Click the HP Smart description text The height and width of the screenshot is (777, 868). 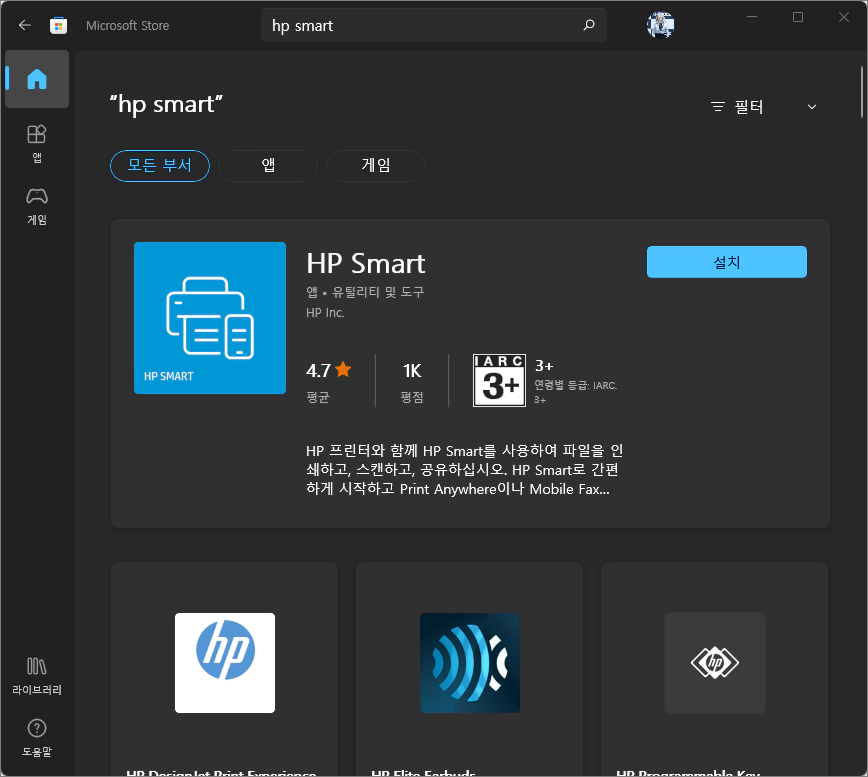click(464, 469)
